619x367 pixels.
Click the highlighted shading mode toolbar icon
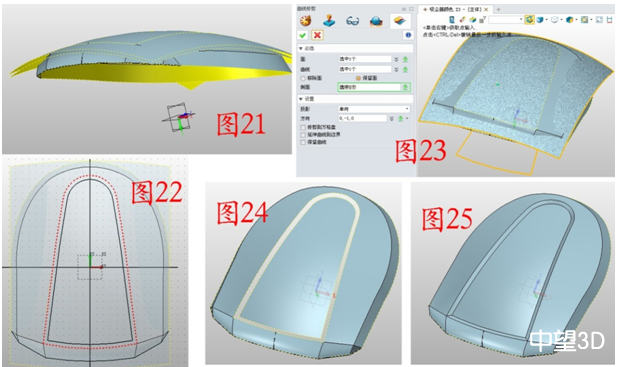coord(529,19)
